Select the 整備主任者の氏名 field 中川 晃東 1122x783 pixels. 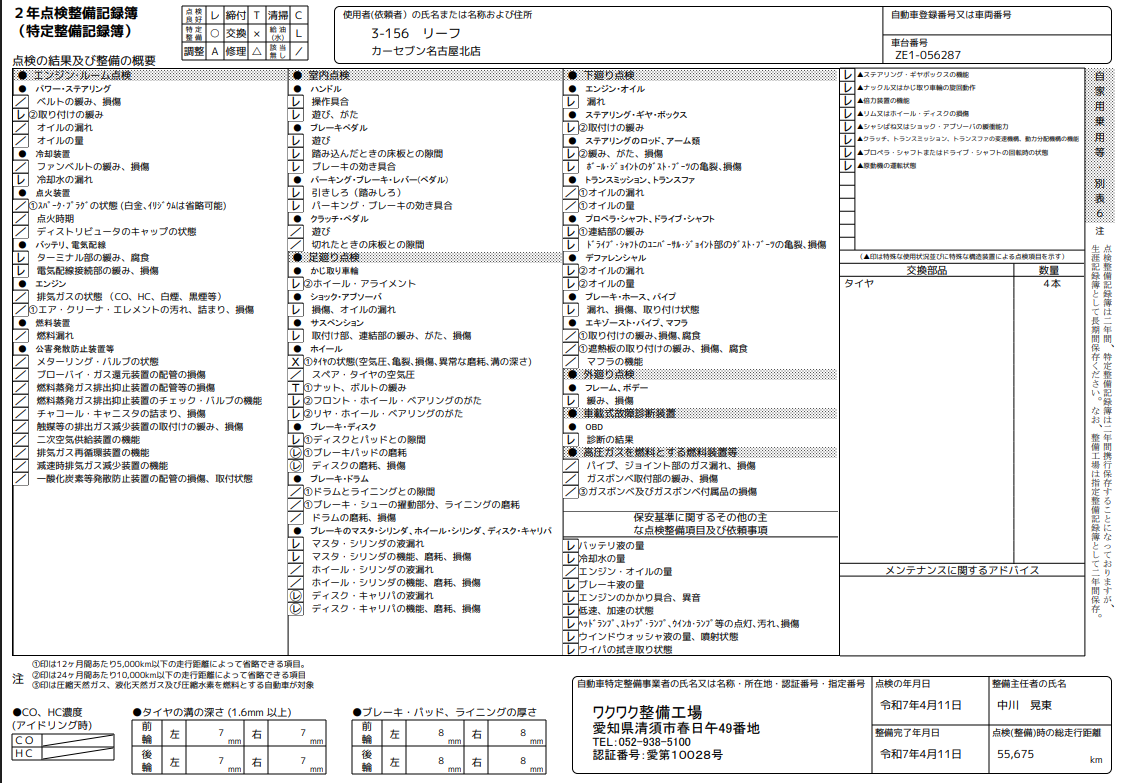(1025, 706)
